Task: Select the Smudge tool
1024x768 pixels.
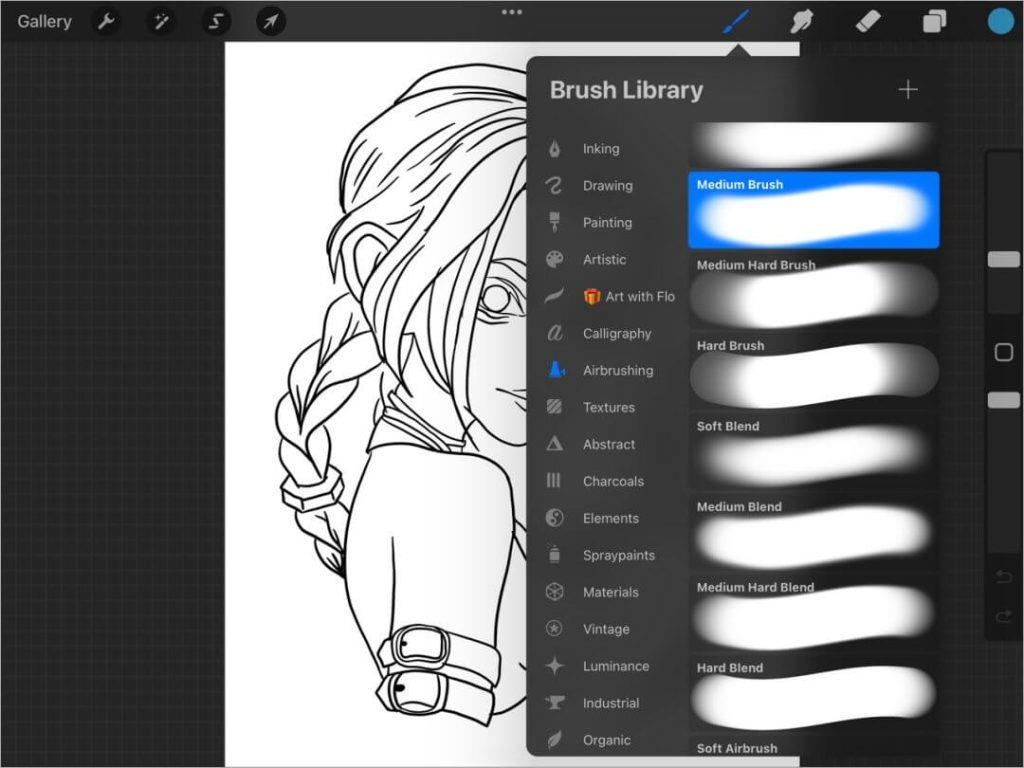Action: (801, 22)
